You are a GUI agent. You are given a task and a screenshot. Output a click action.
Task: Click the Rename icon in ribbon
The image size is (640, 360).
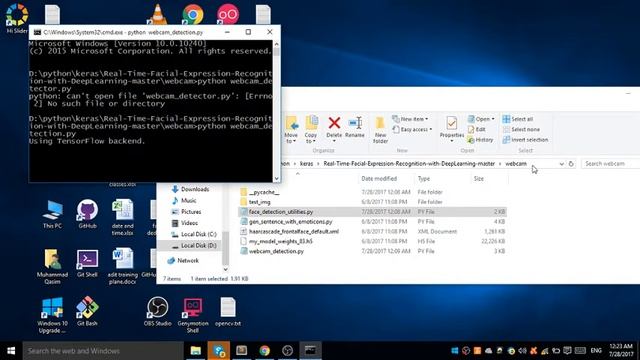(x=355, y=123)
